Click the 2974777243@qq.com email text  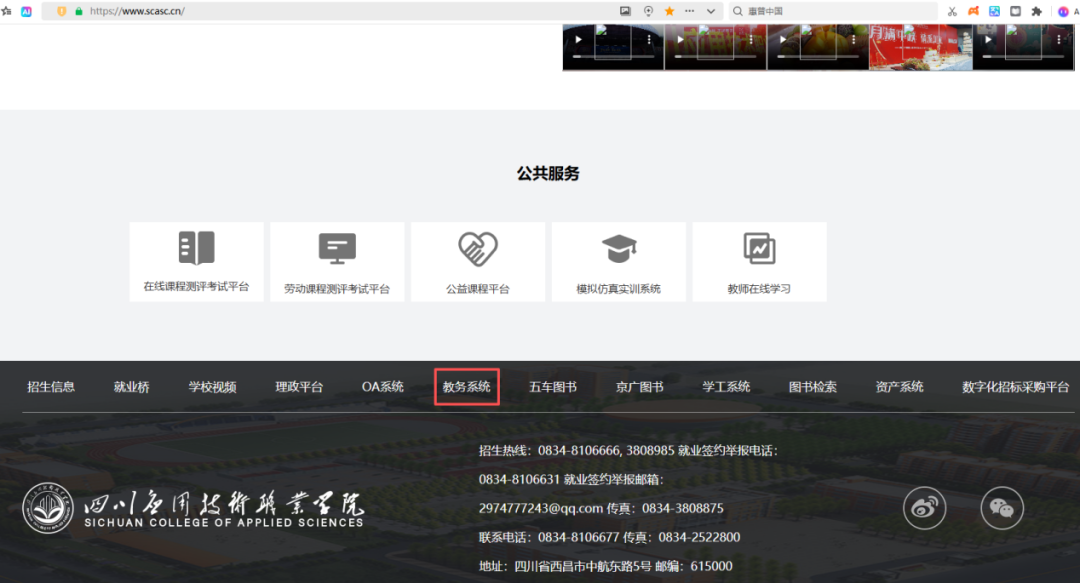(541, 509)
